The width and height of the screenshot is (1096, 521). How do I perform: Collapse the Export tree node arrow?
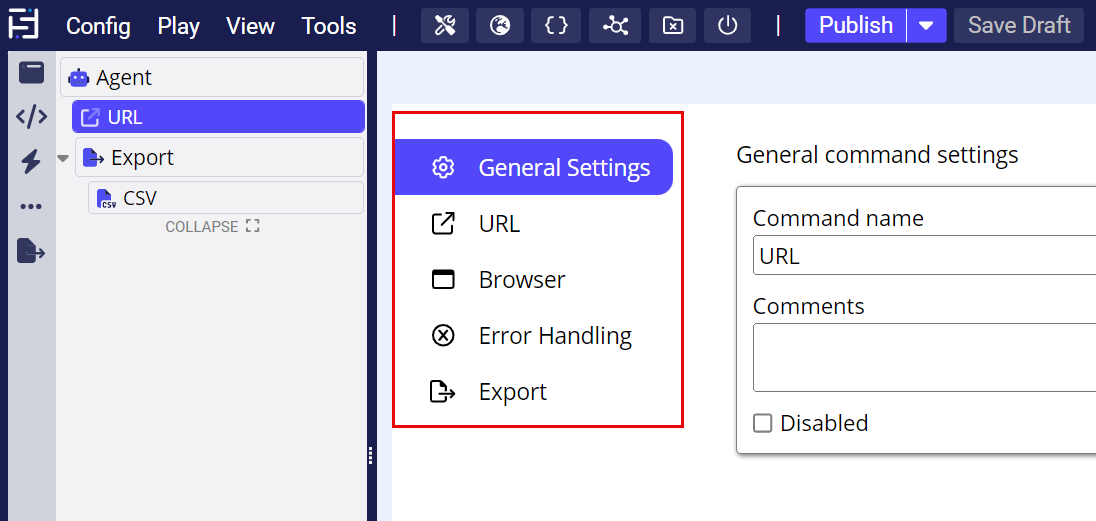[x=64, y=158]
